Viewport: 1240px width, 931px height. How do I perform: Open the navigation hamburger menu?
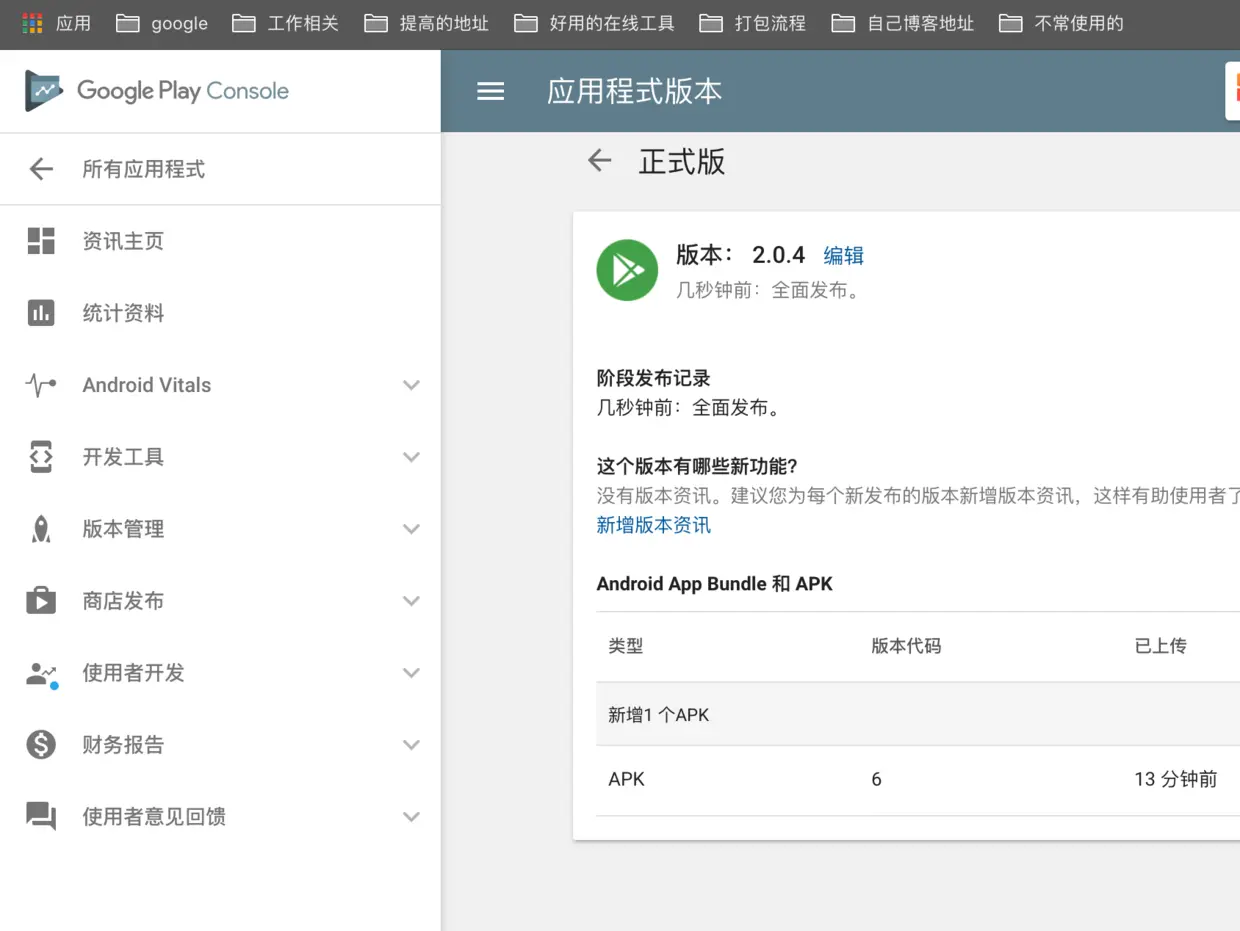(x=490, y=91)
